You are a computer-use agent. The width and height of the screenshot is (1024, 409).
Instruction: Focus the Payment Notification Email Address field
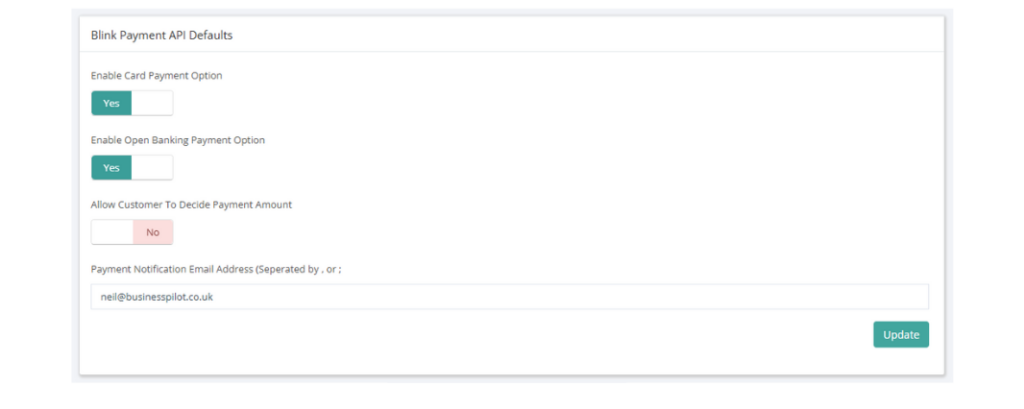509,297
